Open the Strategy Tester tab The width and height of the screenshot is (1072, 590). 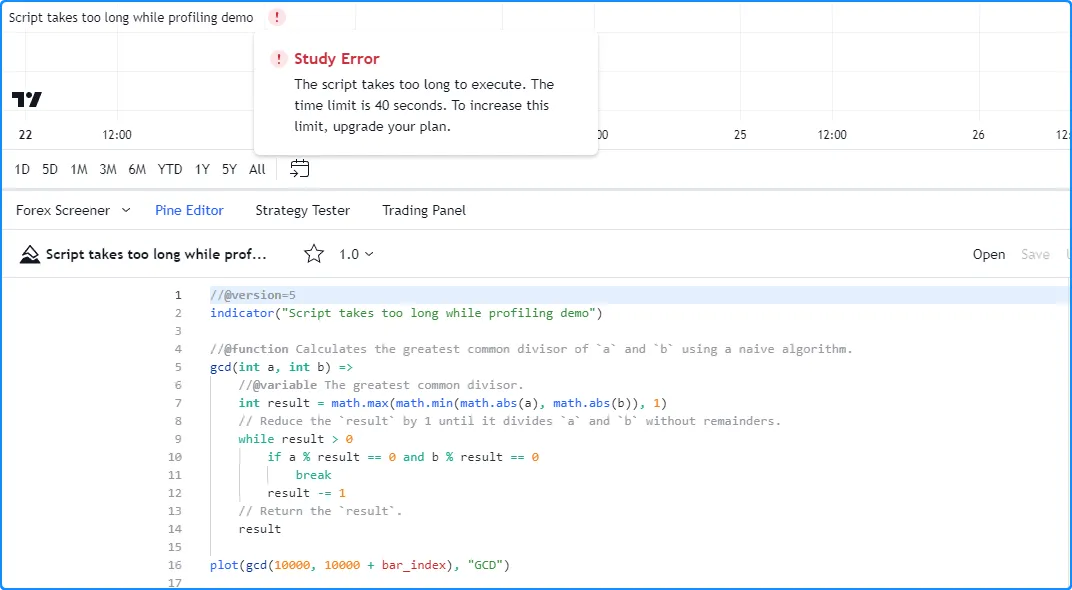tap(302, 210)
